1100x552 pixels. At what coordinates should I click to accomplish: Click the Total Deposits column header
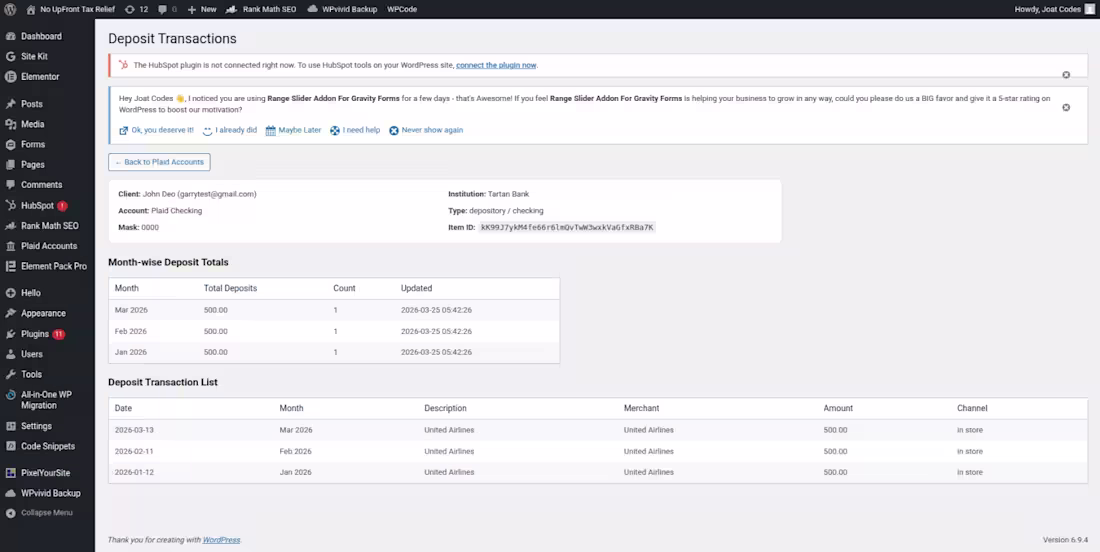tap(230, 288)
